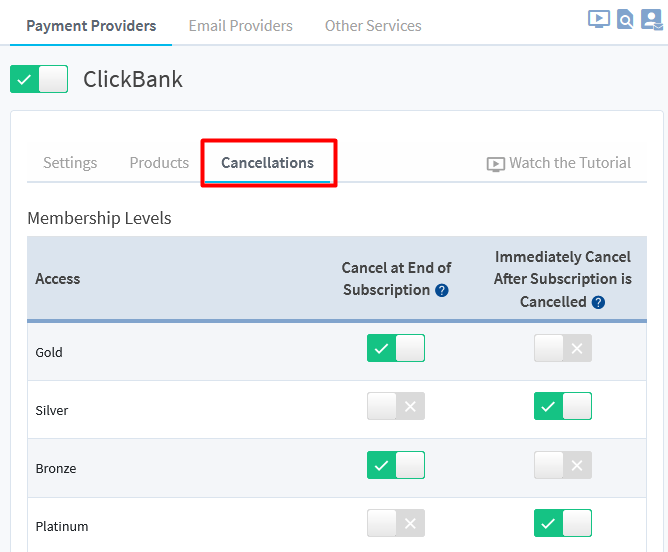668x552 pixels.
Task: Open the Products sub-tab
Action: pos(159,163)
